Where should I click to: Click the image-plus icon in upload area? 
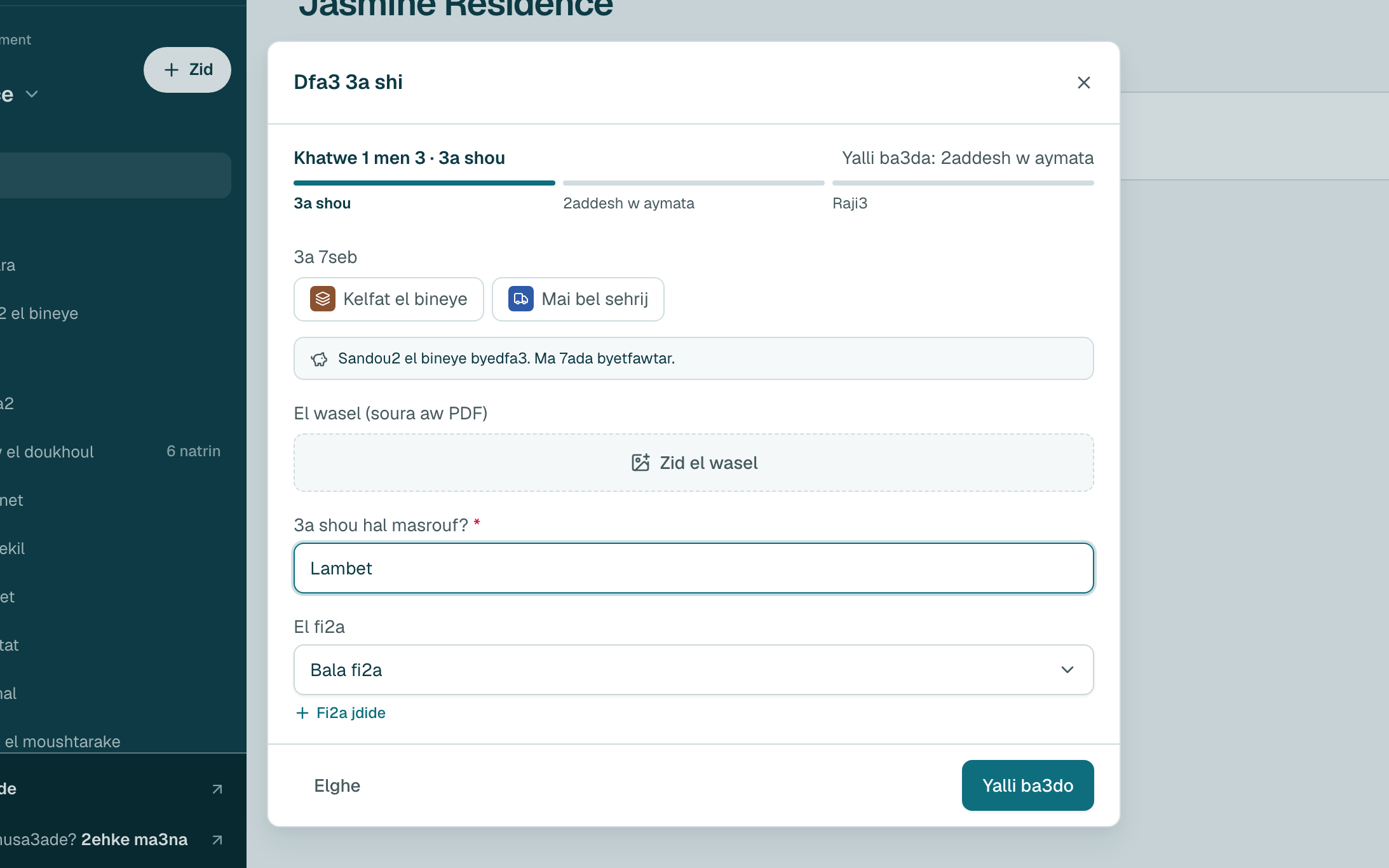[640, 463]
